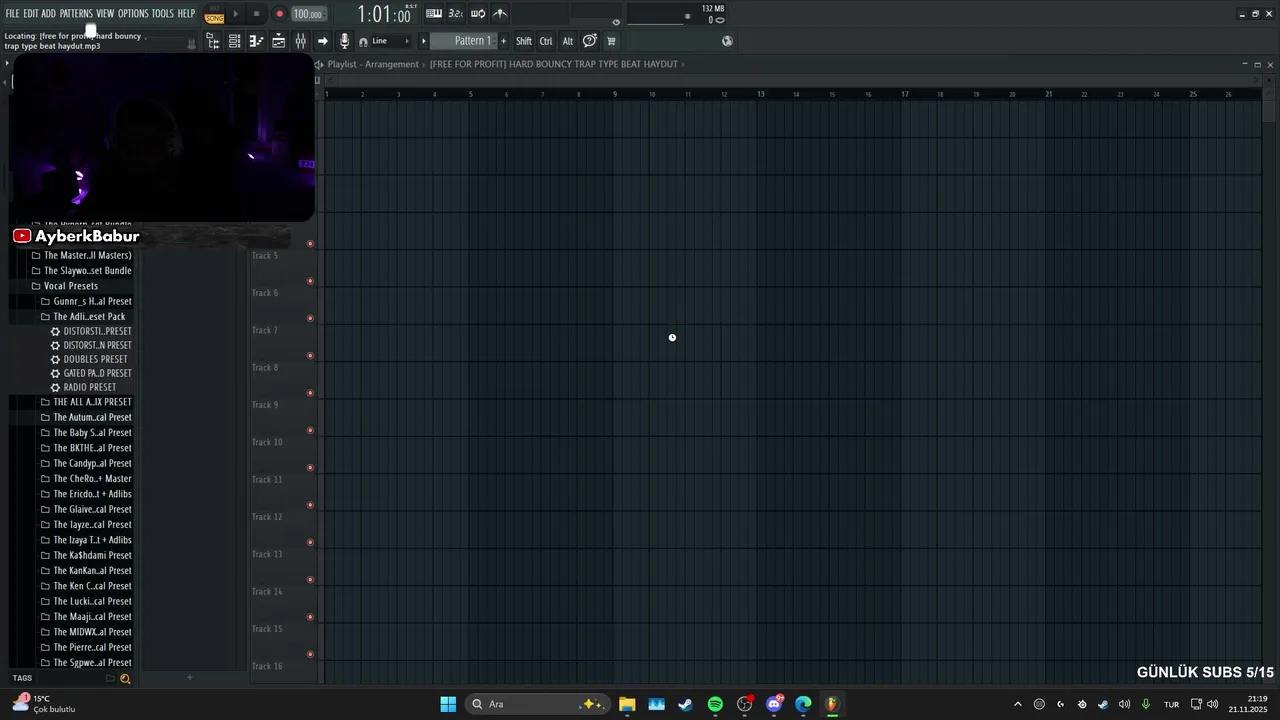Viewport: 1280px width, 720px height.
Task: Open Discord from the taskbar
Action: 774,704
